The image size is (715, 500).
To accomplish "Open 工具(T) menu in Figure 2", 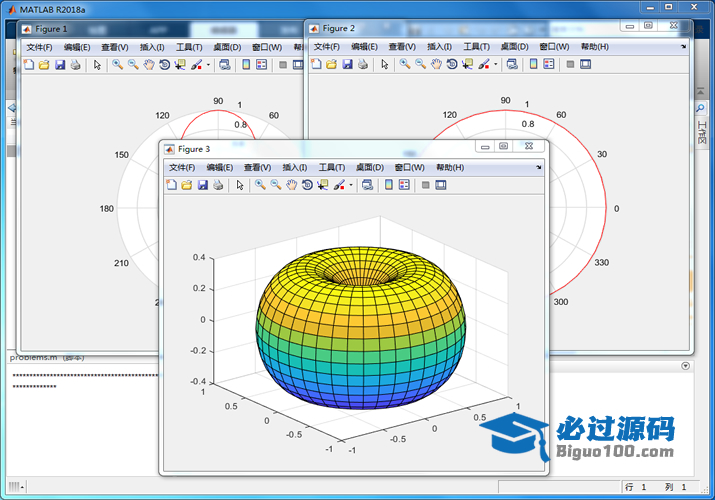I will [476, 47].
